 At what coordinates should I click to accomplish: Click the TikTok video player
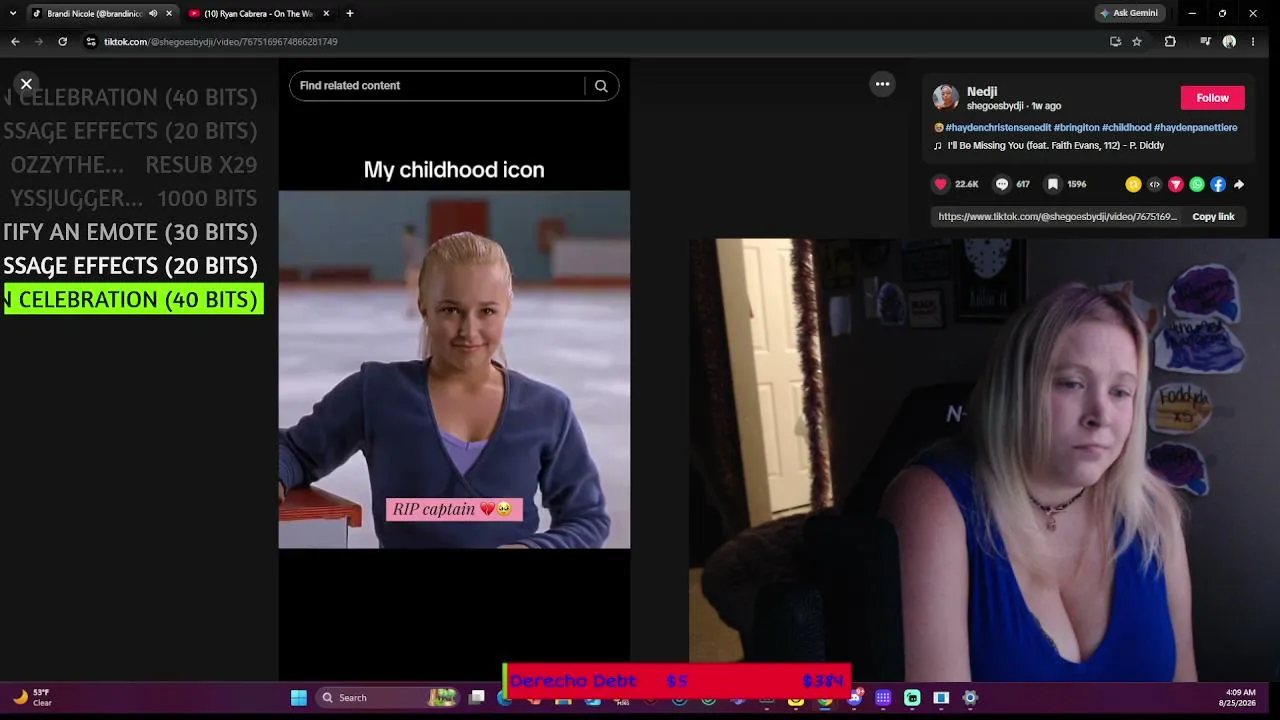tap(454, 369)
